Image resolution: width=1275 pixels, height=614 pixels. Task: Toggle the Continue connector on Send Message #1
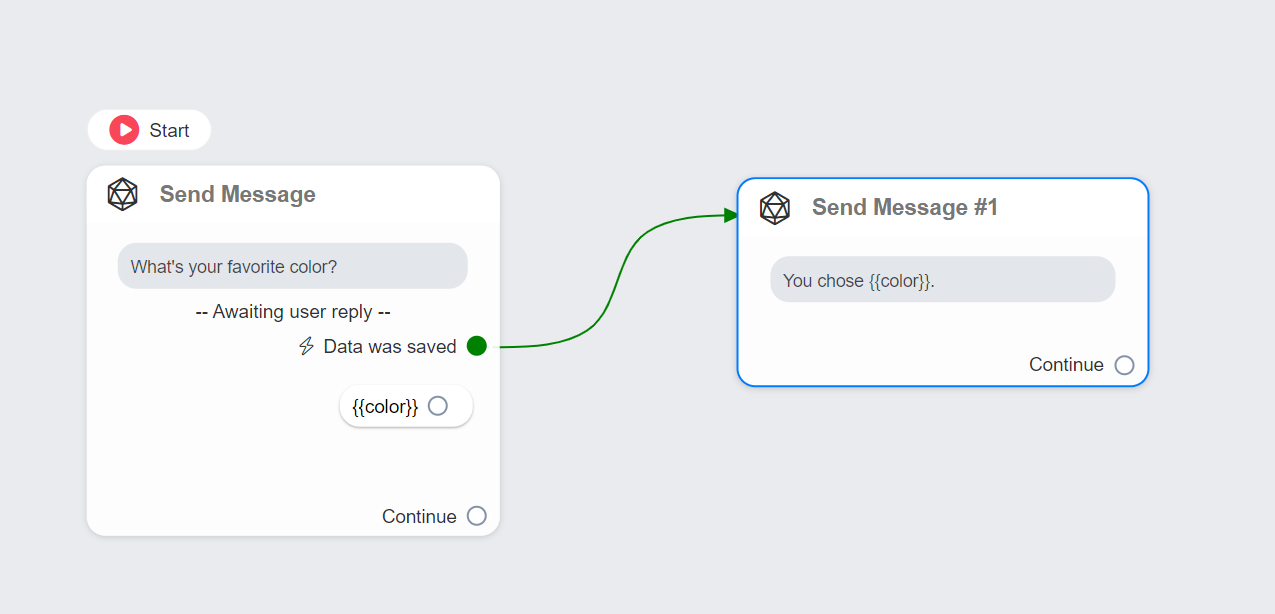coord(1125,364)
